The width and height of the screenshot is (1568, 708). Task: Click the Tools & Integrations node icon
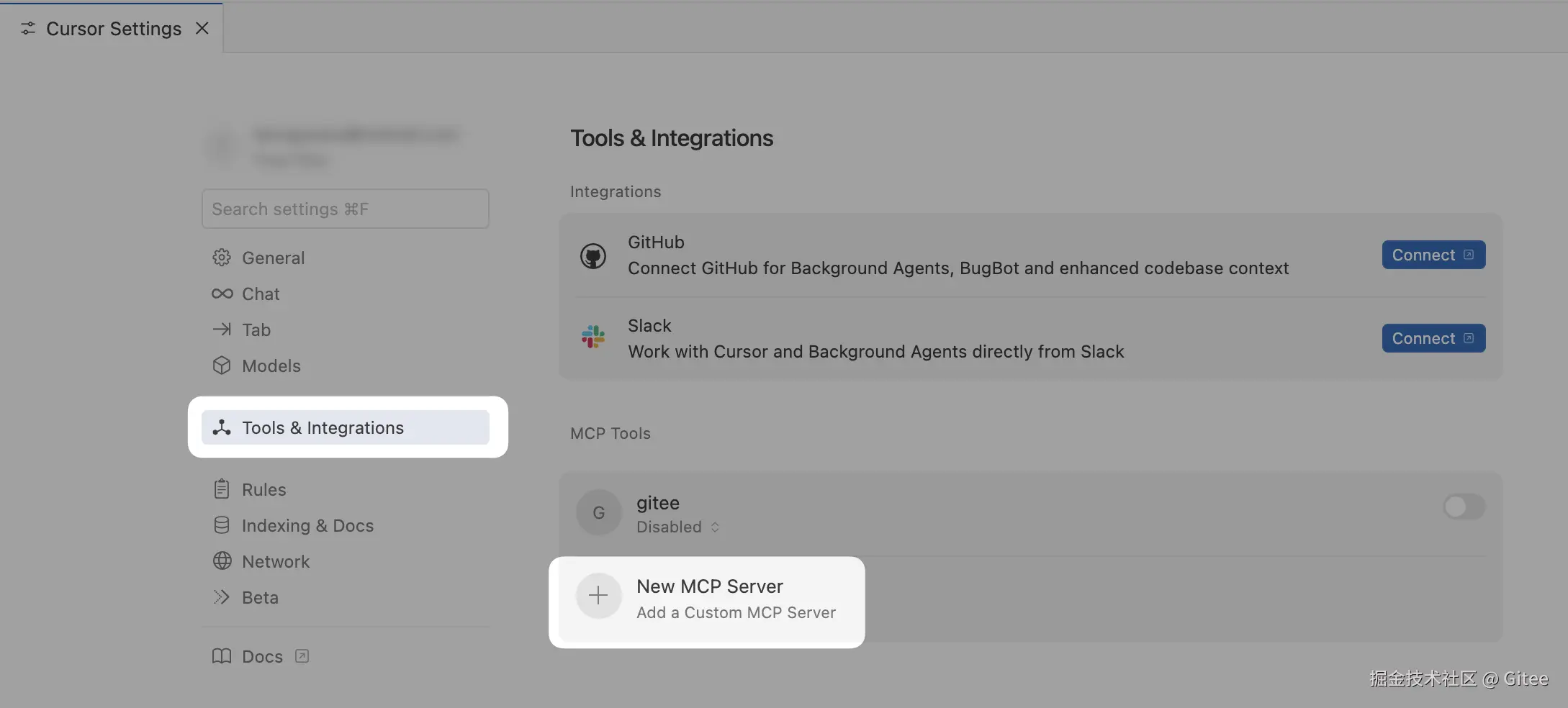click(222, 427)
